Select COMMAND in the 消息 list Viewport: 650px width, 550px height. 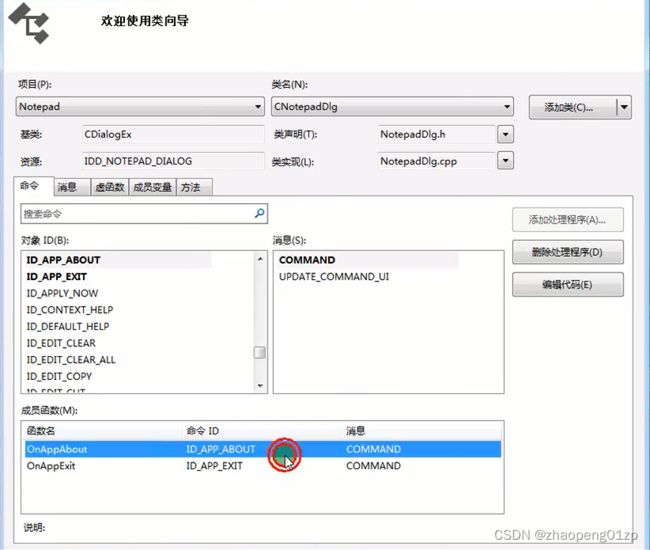[367, 260]
